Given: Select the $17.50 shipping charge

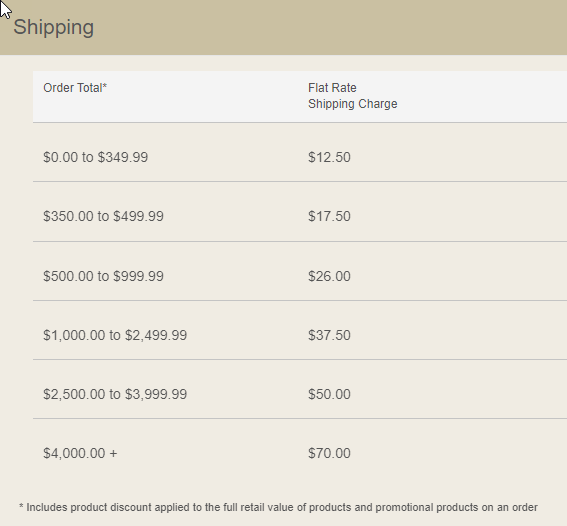Looking at the screenshot, I should [329, 216].
